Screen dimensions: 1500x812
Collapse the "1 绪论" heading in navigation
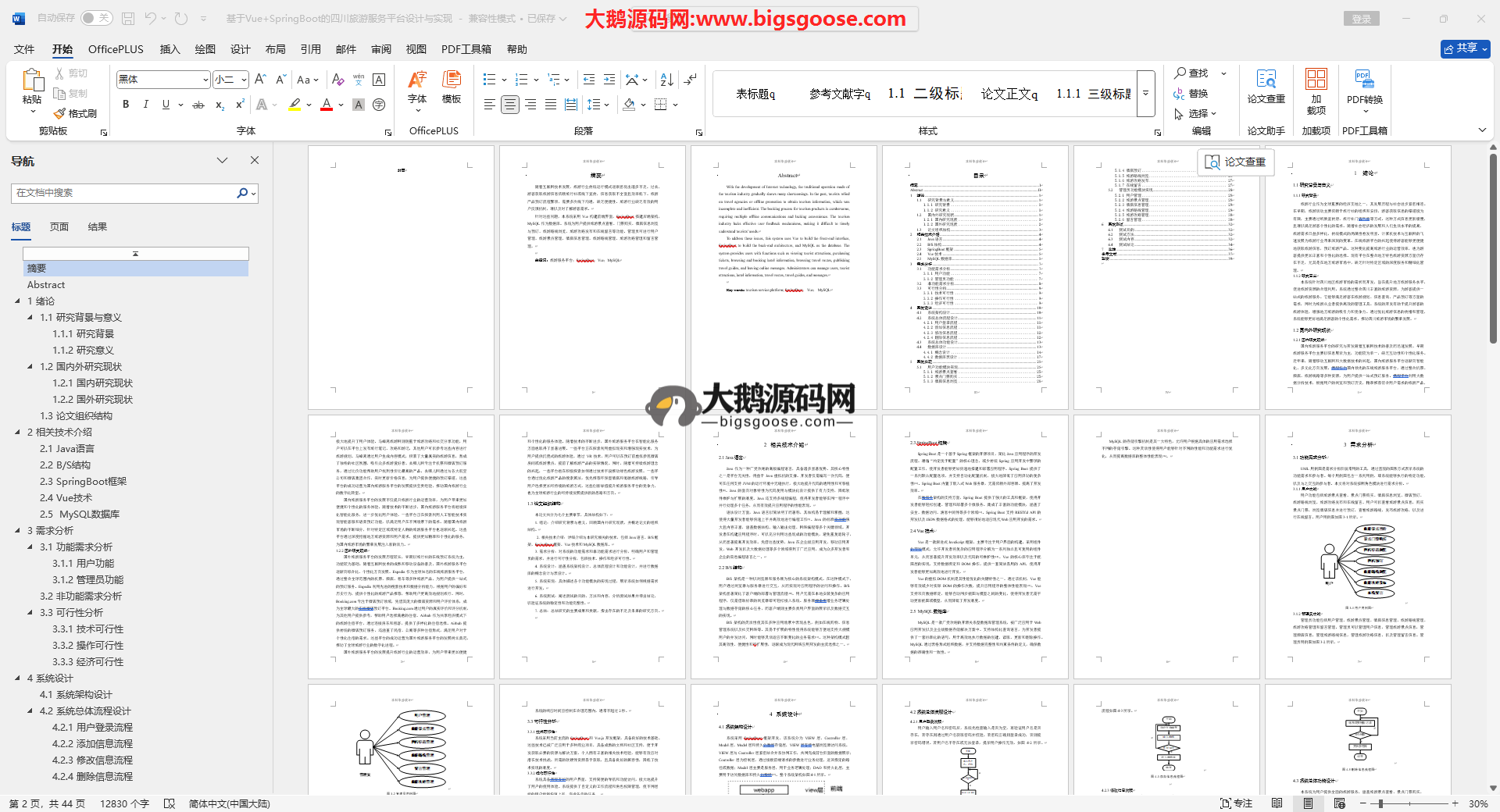pyautogui.click(x=18, y=301)
